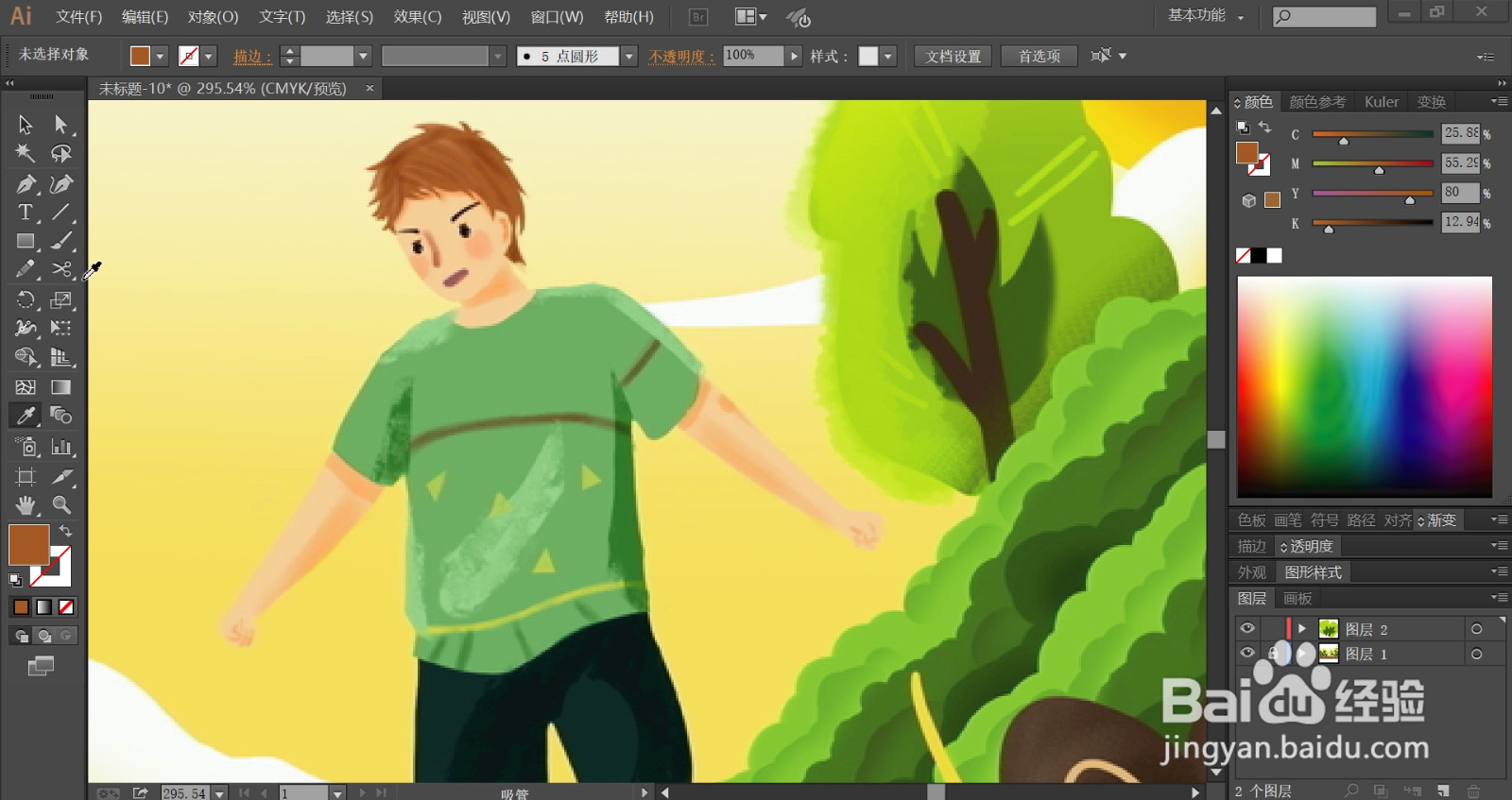The image size is (1512, 800).
Task: Hide layer 图层 2 visibility eye
Action: click(1247, 628)
